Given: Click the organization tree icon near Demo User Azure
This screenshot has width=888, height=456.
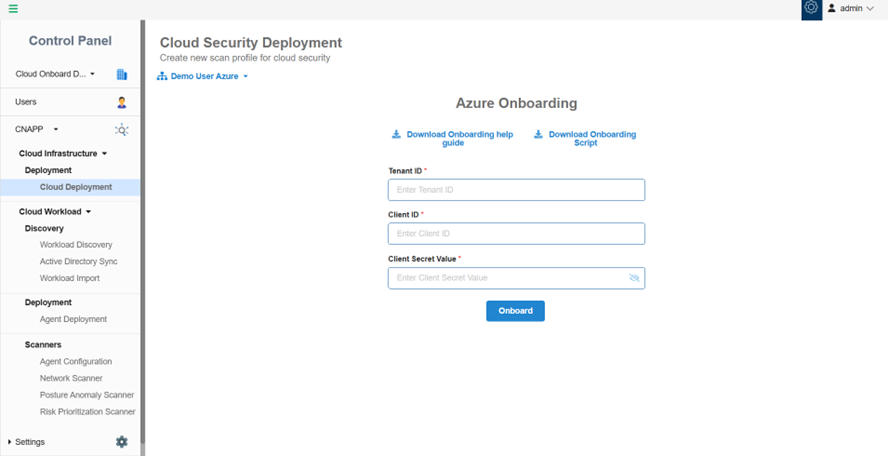Looking at the screenshot, I should [162, 76].
